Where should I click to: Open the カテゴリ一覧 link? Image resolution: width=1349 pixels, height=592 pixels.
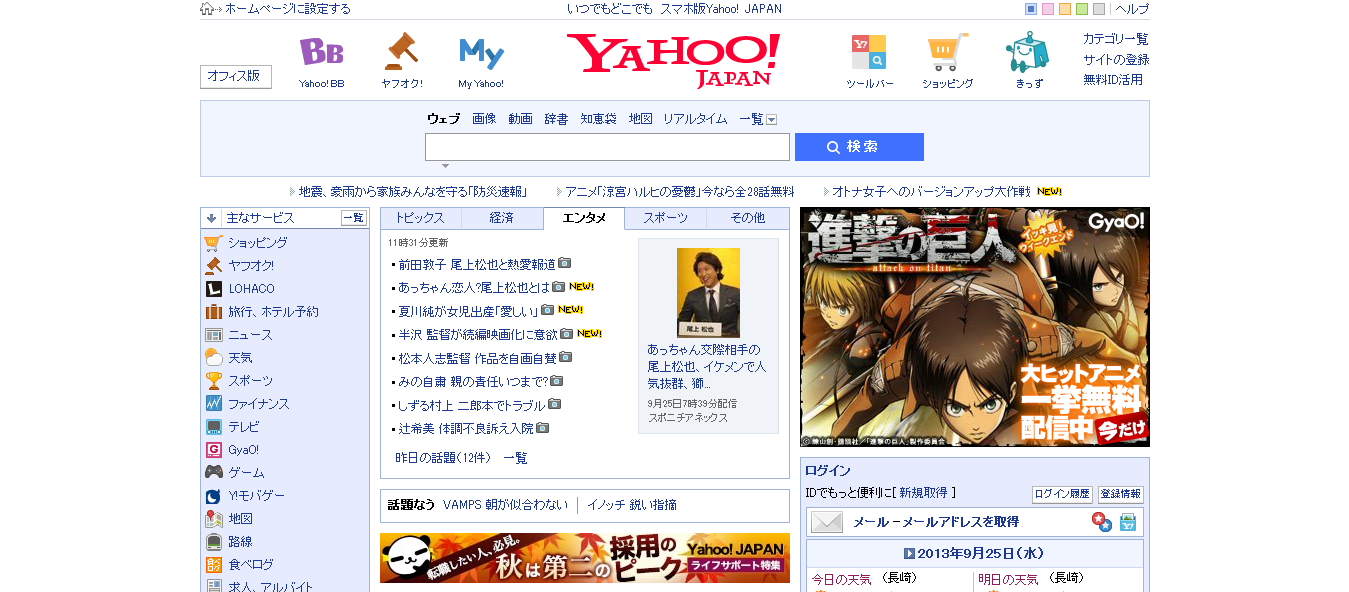[1116, 39]
